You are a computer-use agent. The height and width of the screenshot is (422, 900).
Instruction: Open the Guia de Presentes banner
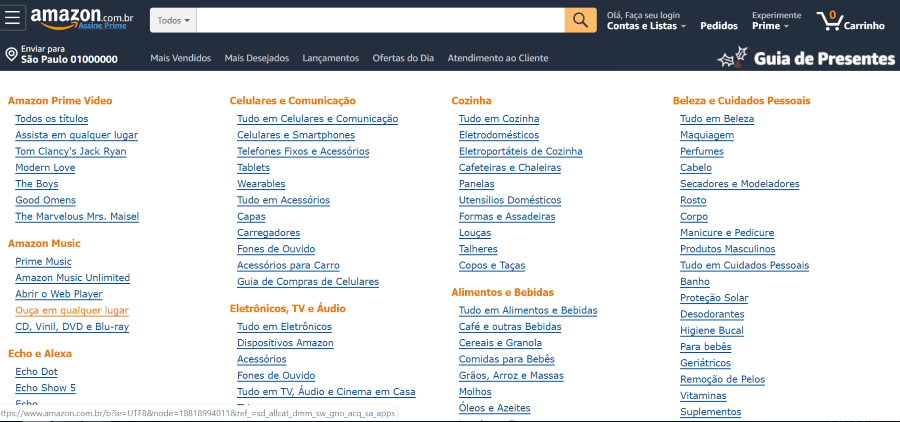coord(806,58)
